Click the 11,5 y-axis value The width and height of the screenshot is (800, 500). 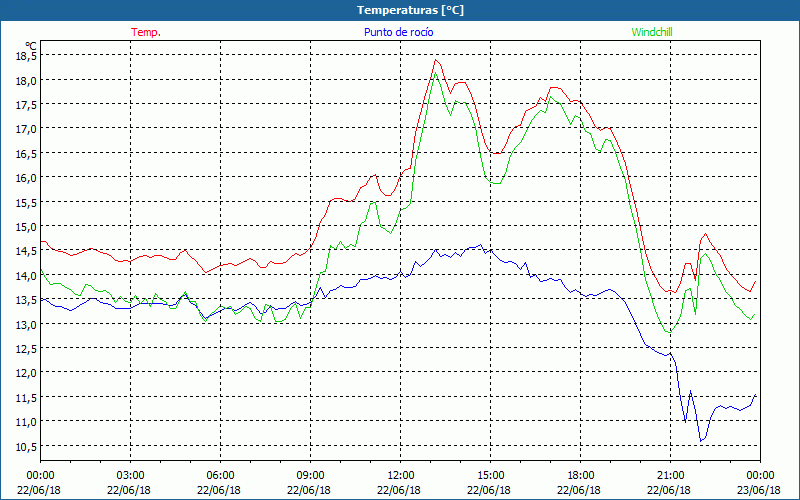click(27, 397)
